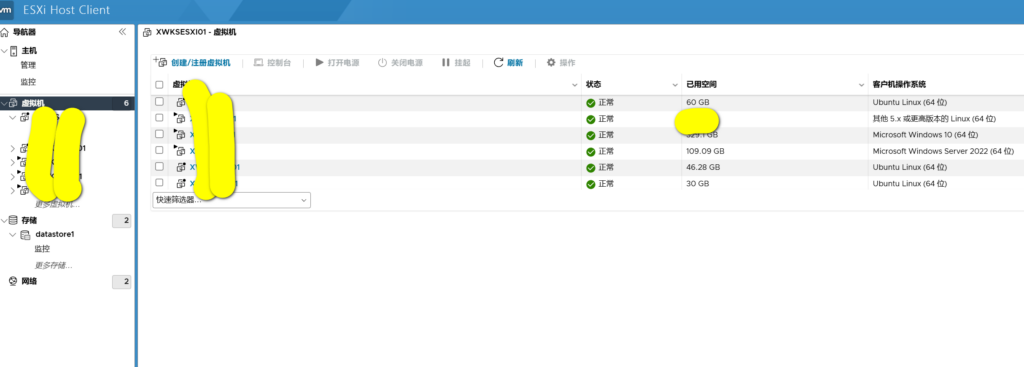Click green status check in 30 GB row
The height and width of the screenshot is (367, 1024).
tap(590, 184)
